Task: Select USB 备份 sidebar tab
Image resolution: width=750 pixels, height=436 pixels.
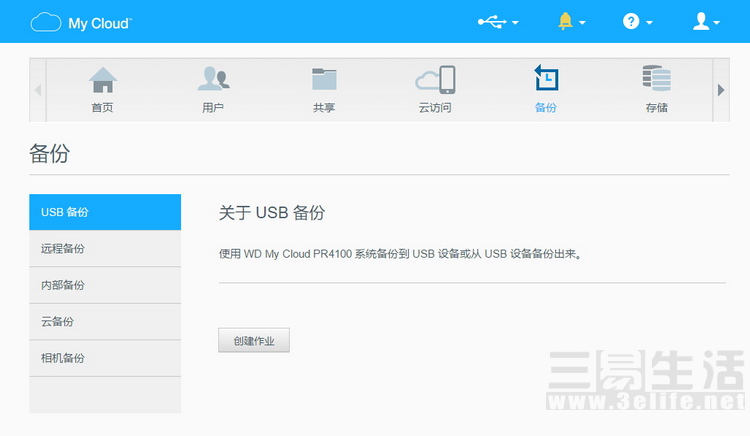Action: 105,212
